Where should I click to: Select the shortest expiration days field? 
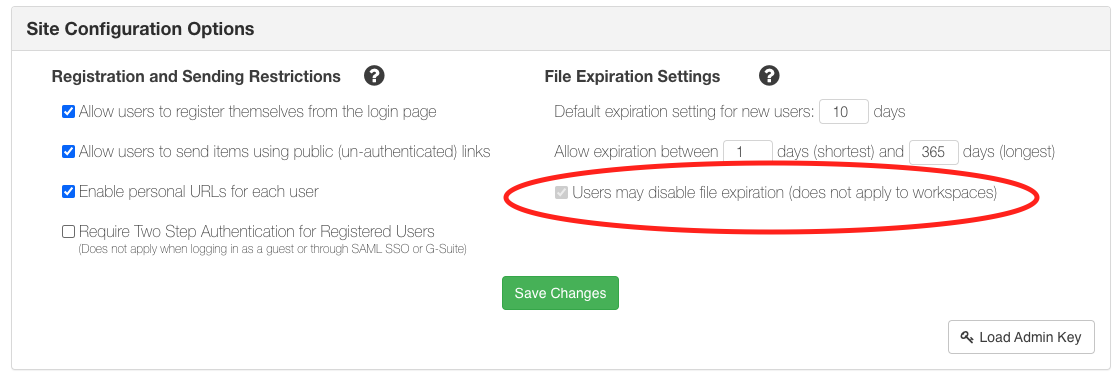(748, 152)
